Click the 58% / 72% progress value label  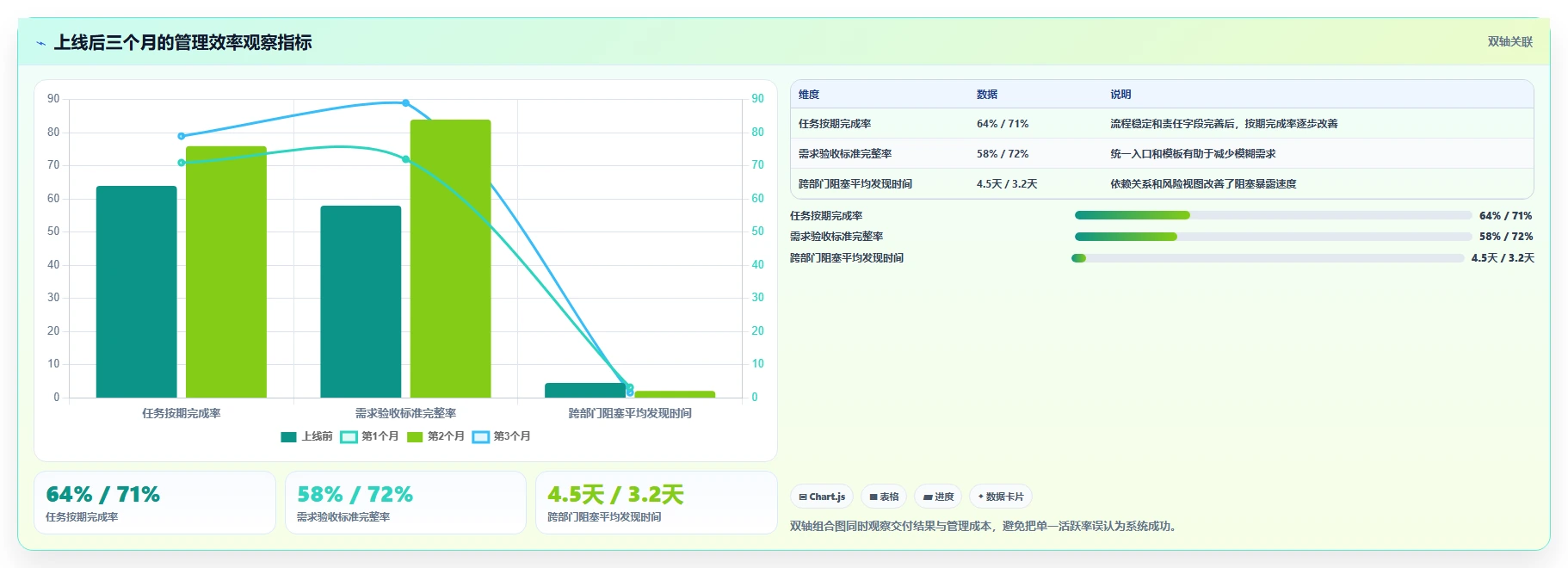tap(1506, 237)
